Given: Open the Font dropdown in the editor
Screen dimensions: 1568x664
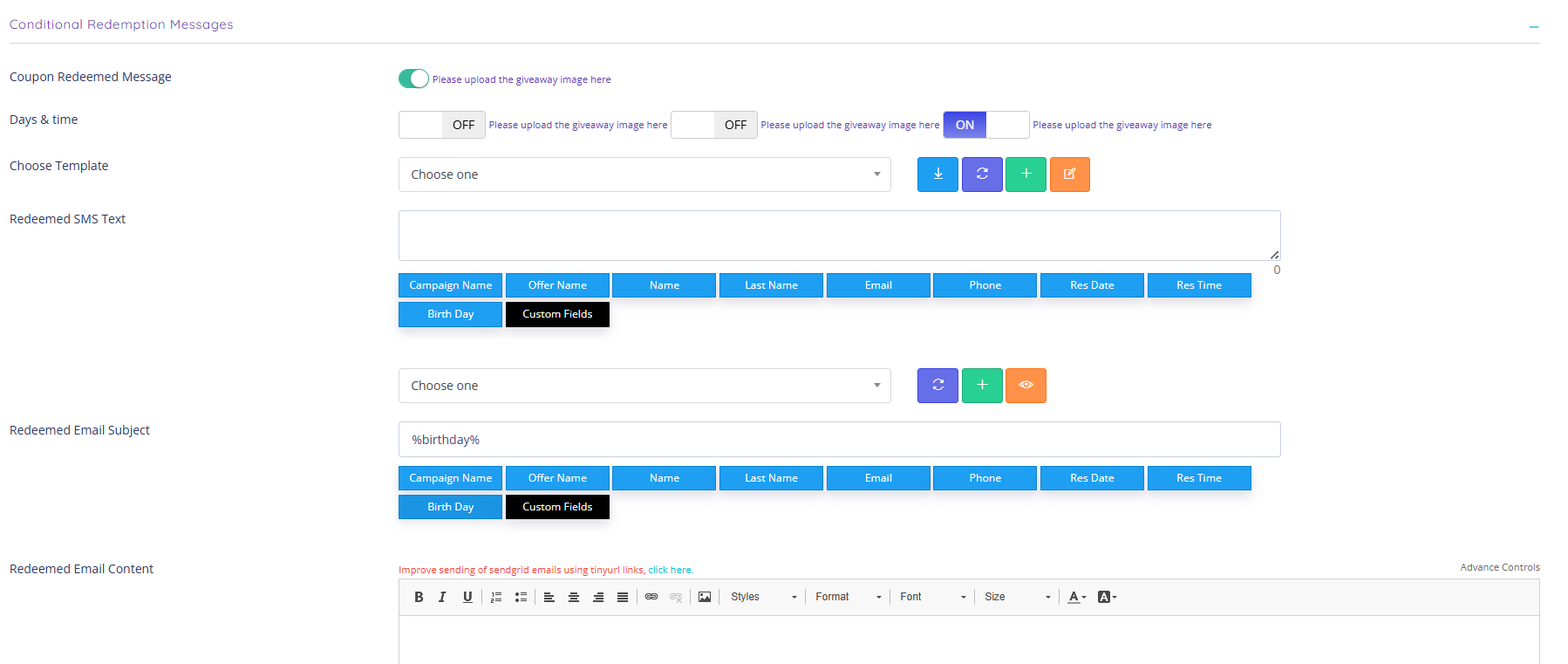Looking at the screenshot, I should tap(932, 597).
